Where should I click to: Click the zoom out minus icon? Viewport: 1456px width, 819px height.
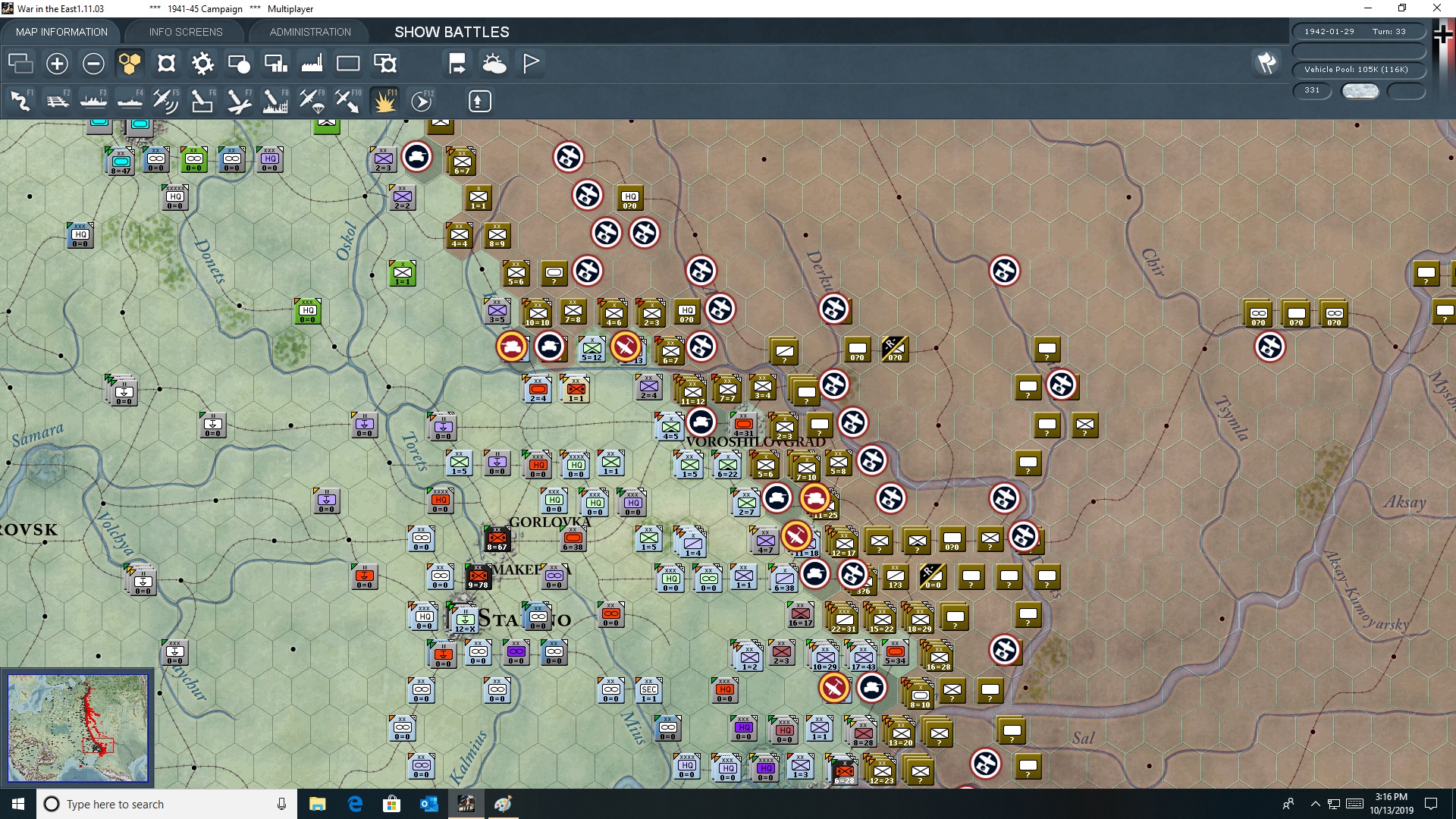click(93, 64)
